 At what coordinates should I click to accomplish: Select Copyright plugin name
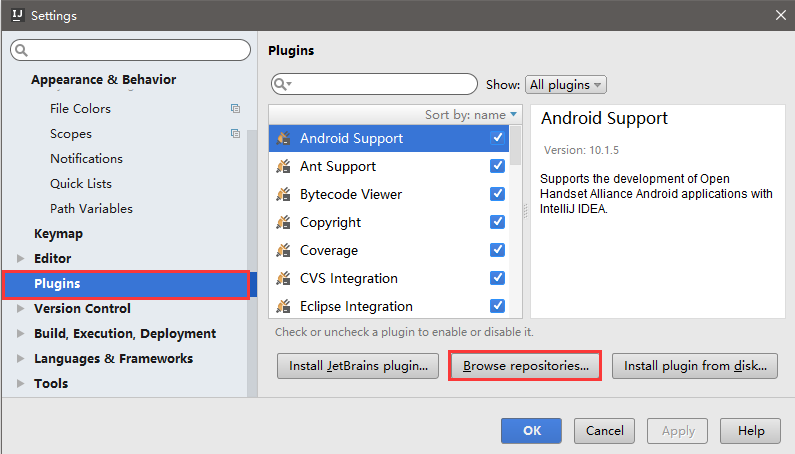pyautogui.click(x=331, y=223)
